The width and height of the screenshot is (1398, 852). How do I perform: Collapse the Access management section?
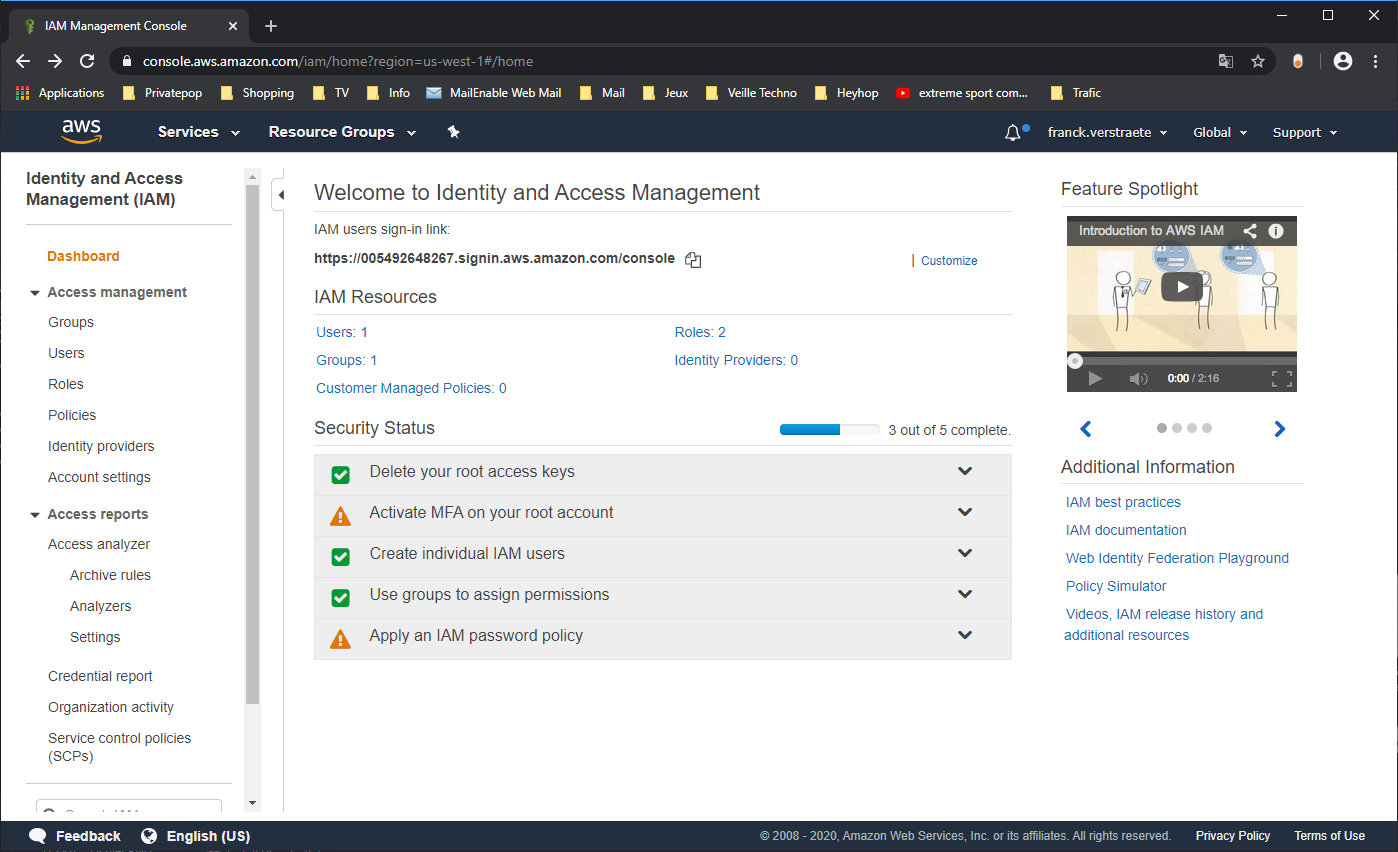point(35,293)
